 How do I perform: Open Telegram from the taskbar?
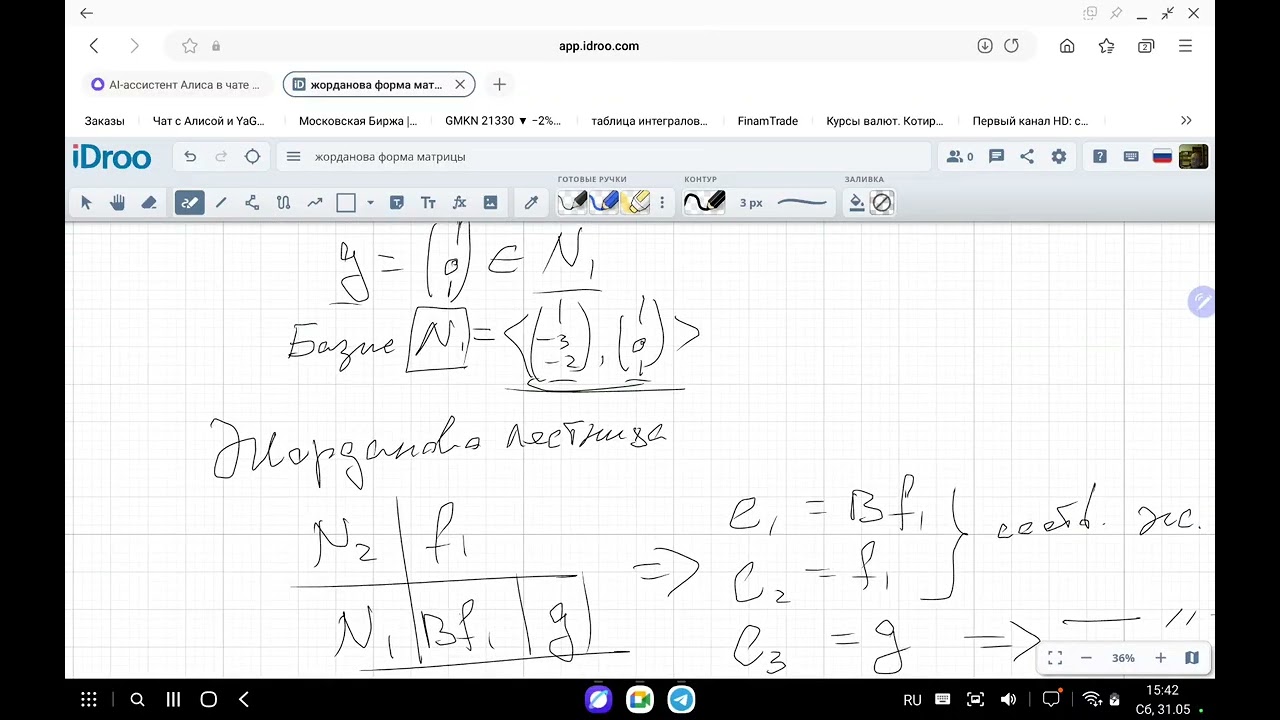[681, 699]
